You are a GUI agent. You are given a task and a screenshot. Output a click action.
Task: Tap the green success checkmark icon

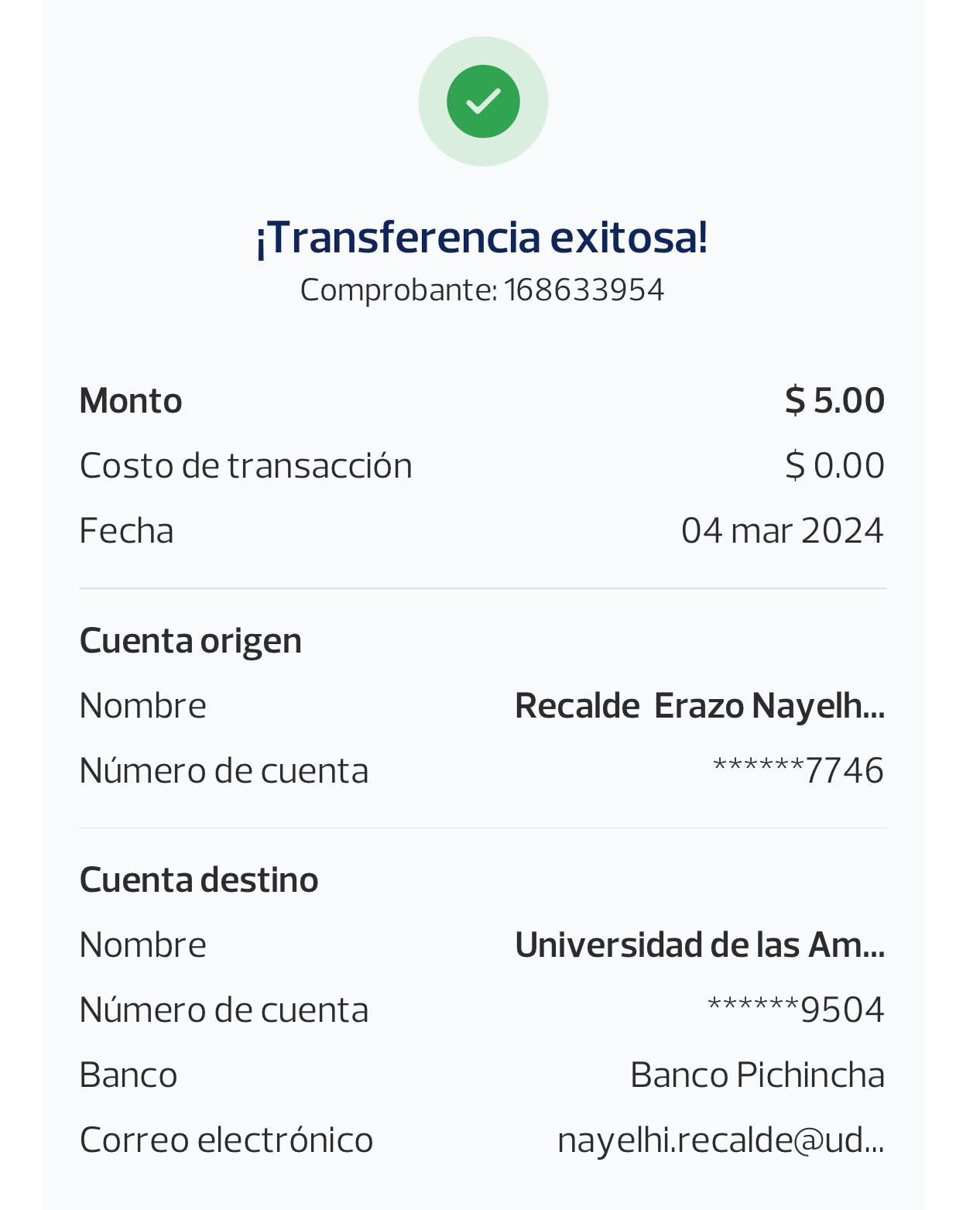tap(483, 101)
